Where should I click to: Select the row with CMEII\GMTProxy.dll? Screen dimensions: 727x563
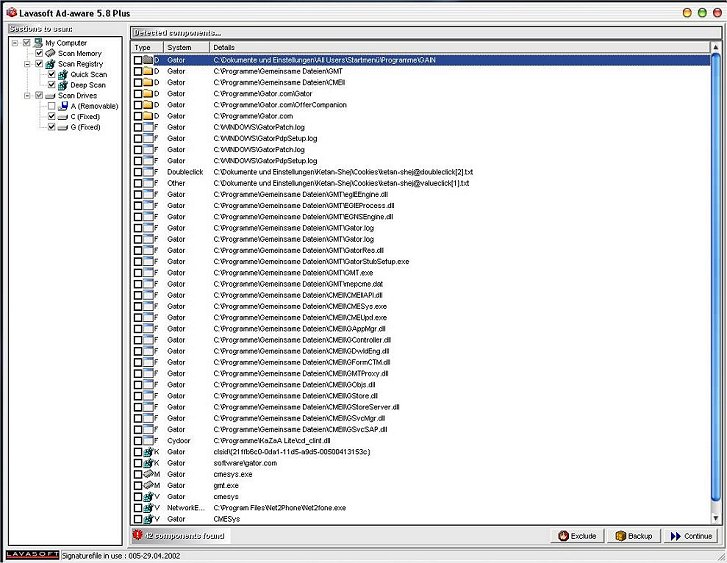(x=421, y=373)
